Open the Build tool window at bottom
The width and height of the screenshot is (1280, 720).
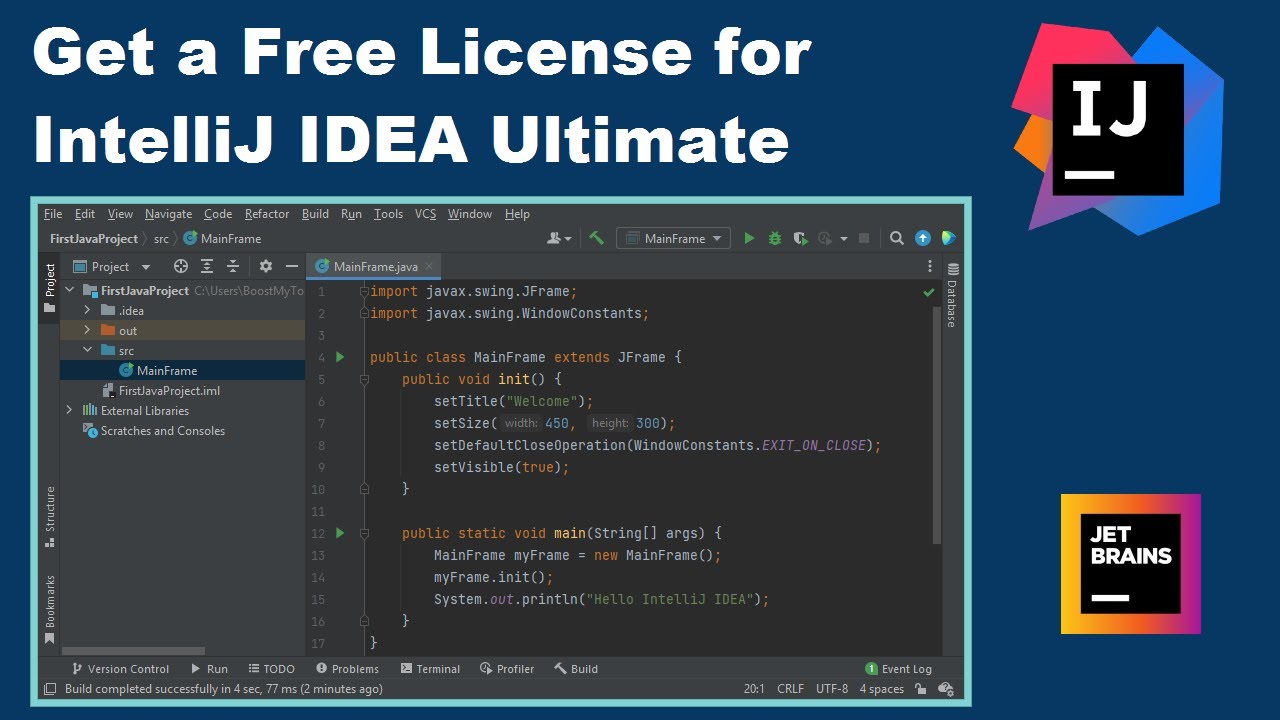tap(576, 669)
